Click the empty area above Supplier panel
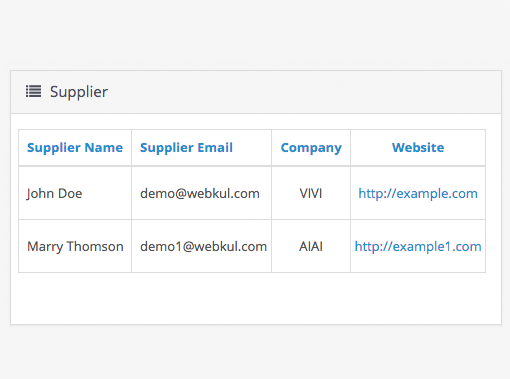The height and width of the screenshot is (379, 510). [255, 35]
